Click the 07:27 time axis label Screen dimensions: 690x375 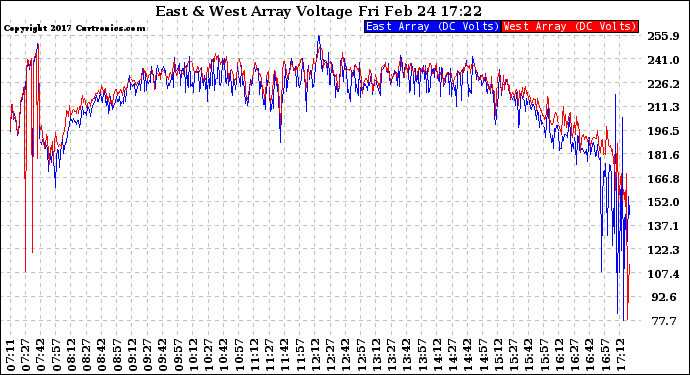click(26, 355)
